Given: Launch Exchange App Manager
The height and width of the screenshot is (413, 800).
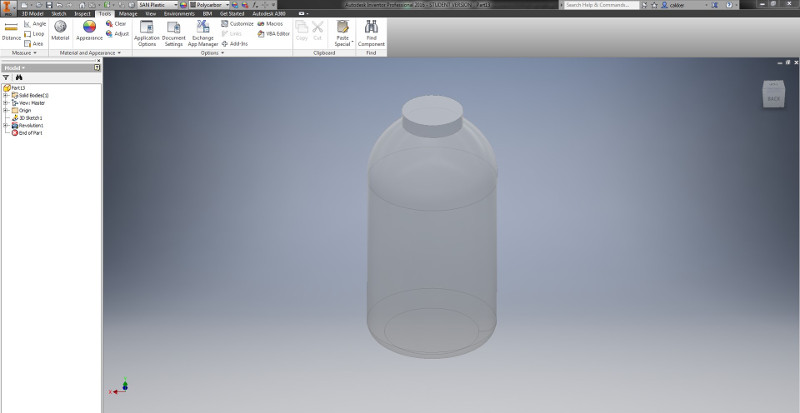Looking at the screenshot, I should [x=203, y=34].
